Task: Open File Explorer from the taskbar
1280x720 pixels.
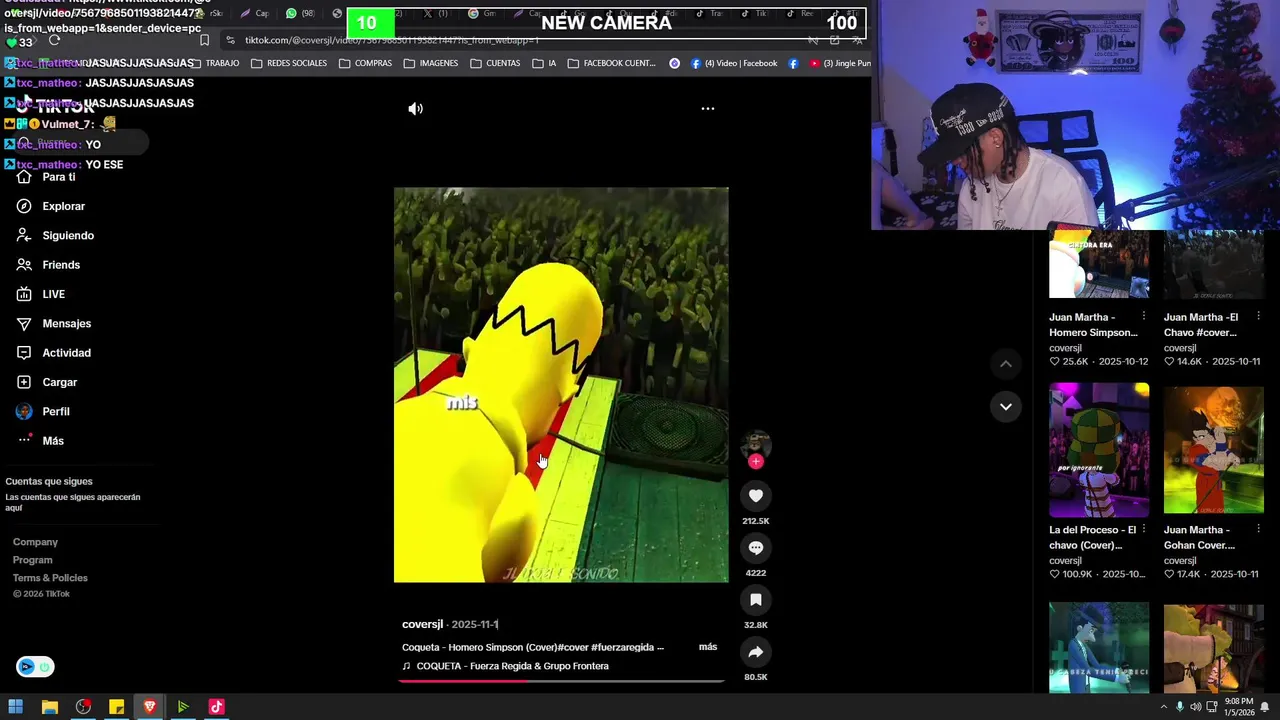Action: pyautogui.click(x=49, y=707)
